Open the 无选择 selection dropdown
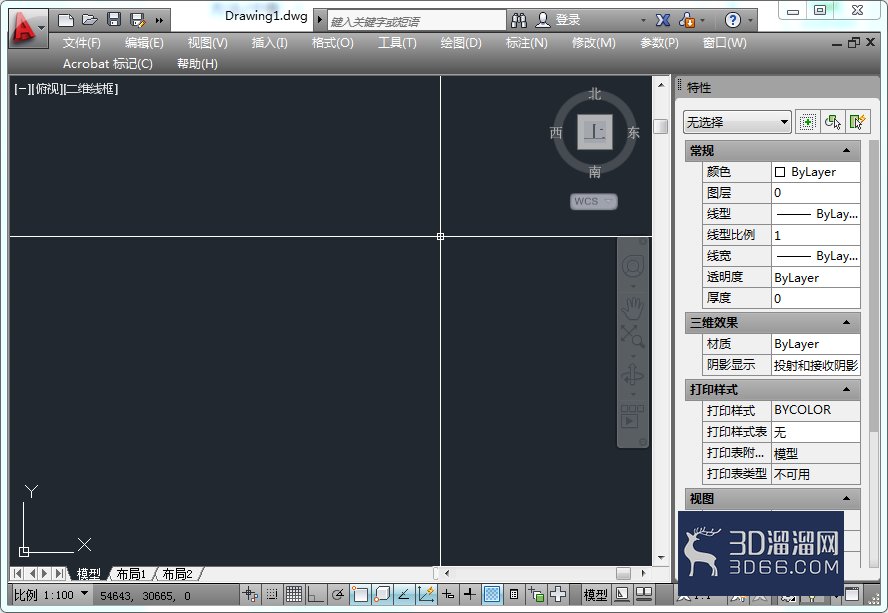The width and height of the screenshot is (888, 613). tap(737, 122)
